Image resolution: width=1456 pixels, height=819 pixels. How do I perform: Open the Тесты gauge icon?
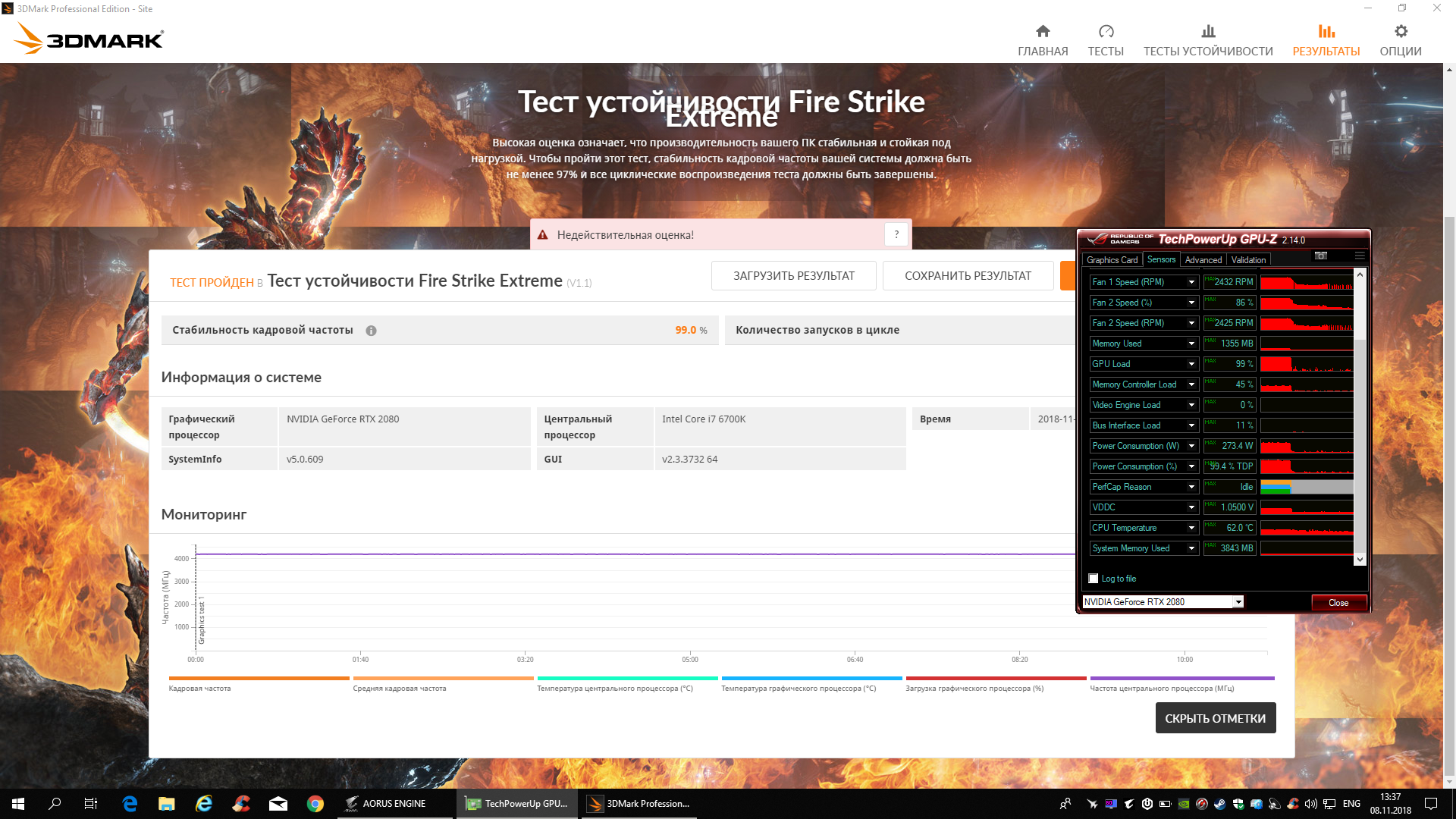(x=1106, y=32)
